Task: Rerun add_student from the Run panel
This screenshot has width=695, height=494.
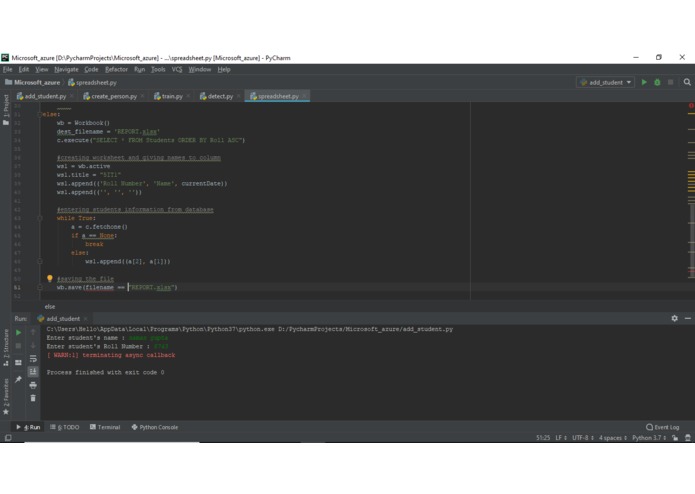Action: click(x=19, y=332)
